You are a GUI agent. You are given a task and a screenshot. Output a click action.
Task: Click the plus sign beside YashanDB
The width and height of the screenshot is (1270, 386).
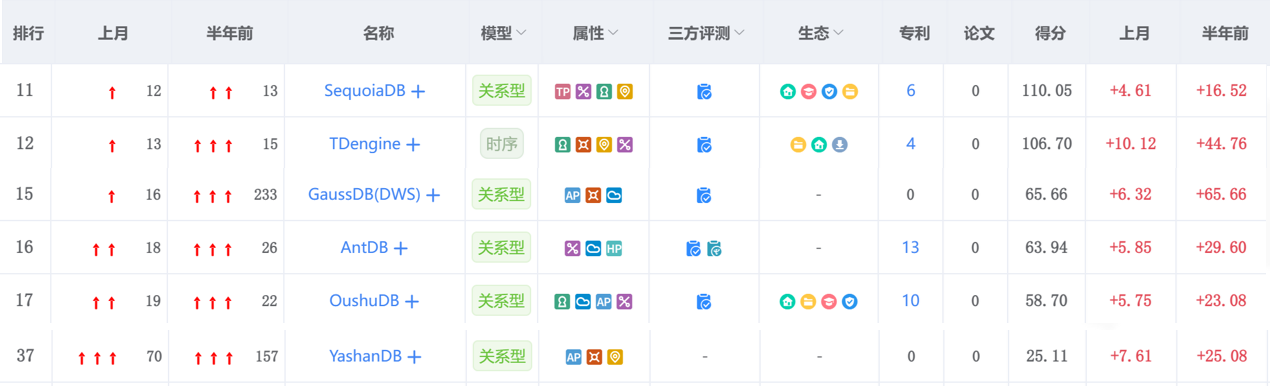(x=414, y=357)
